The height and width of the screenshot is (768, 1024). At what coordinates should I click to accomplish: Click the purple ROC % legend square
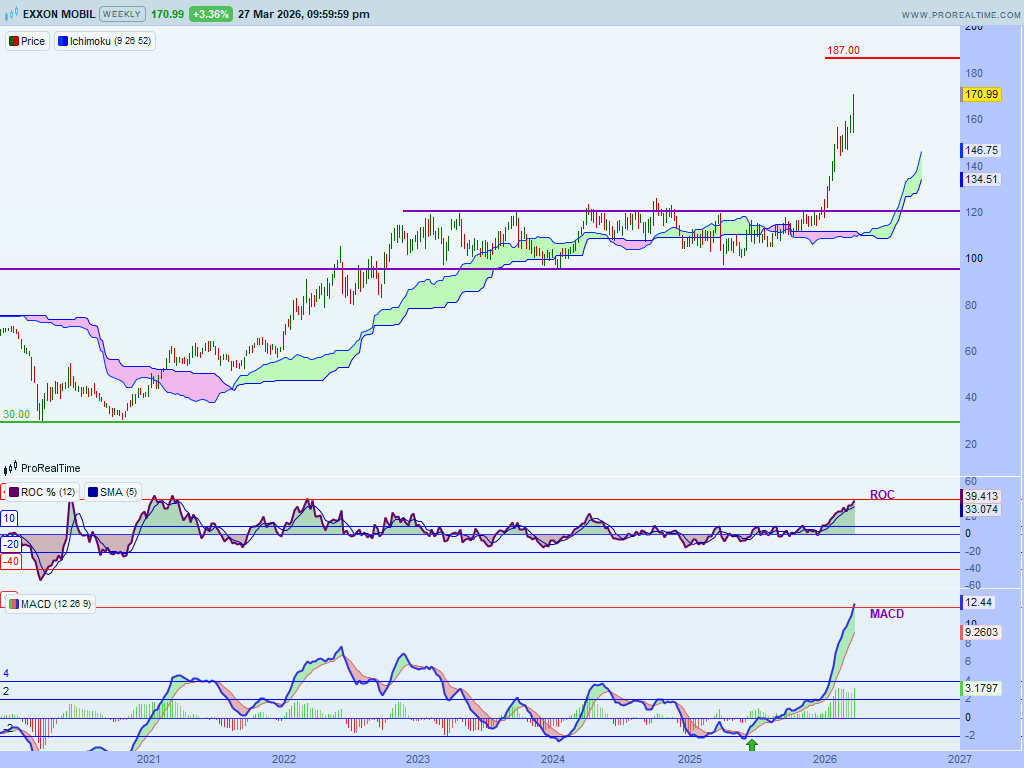tap(13, 492)
